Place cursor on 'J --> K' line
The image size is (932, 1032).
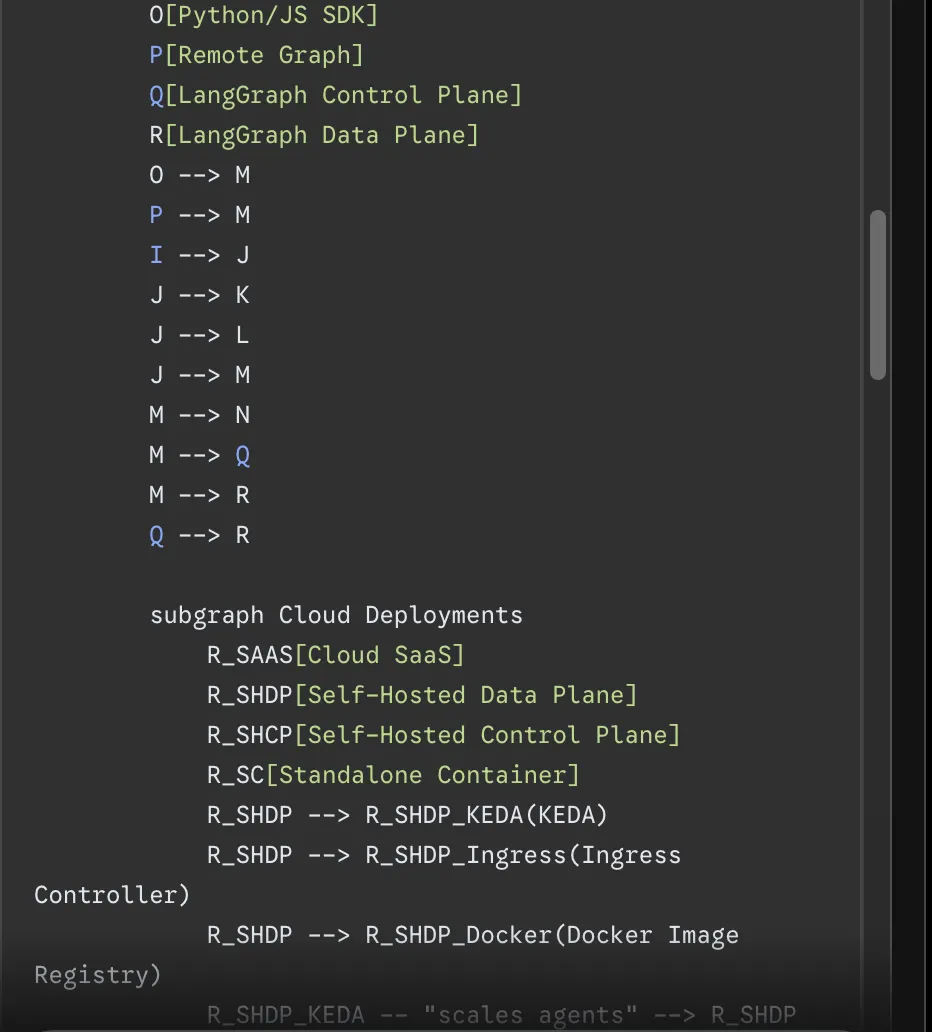coord(200,295)
